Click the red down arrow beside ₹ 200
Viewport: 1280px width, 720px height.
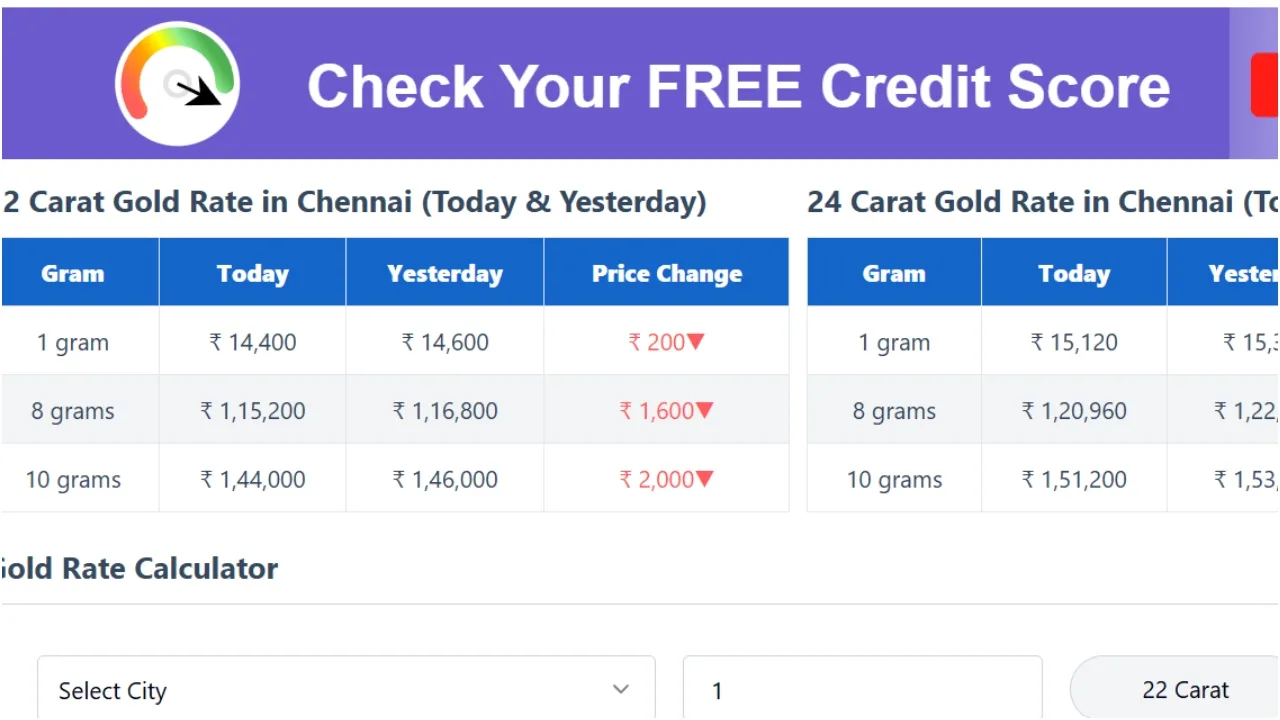tap(696, 342)
